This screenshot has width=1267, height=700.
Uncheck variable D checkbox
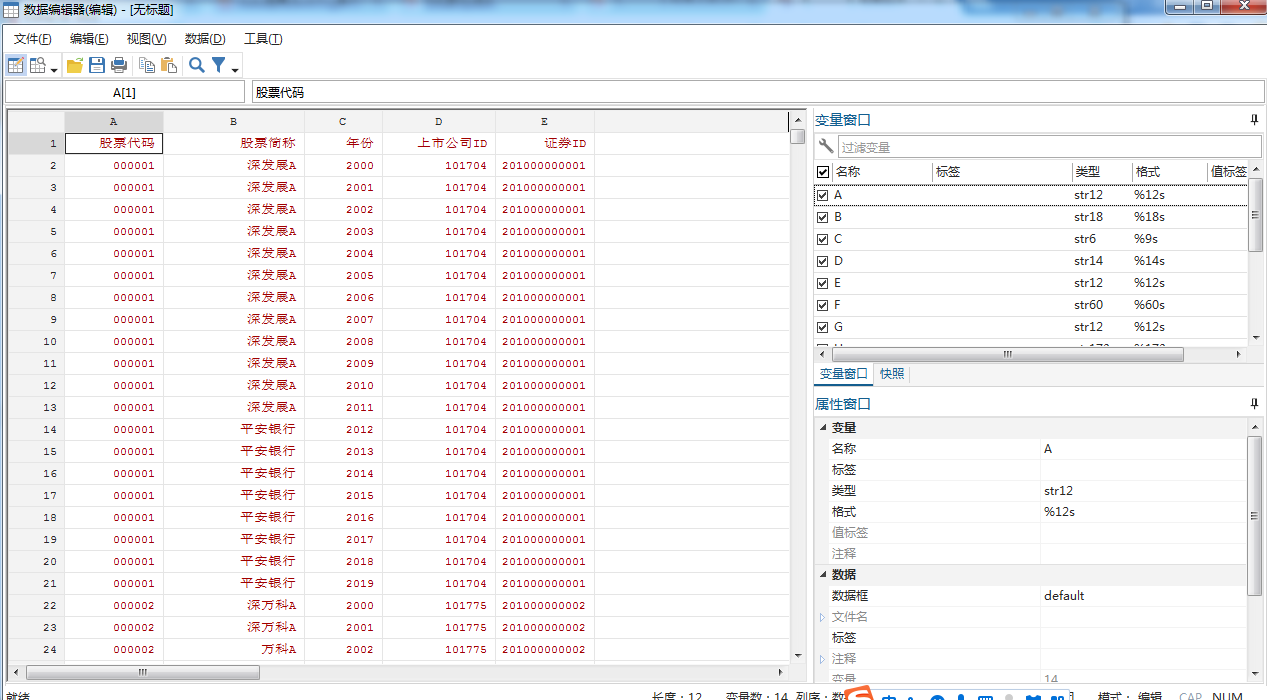823,261
